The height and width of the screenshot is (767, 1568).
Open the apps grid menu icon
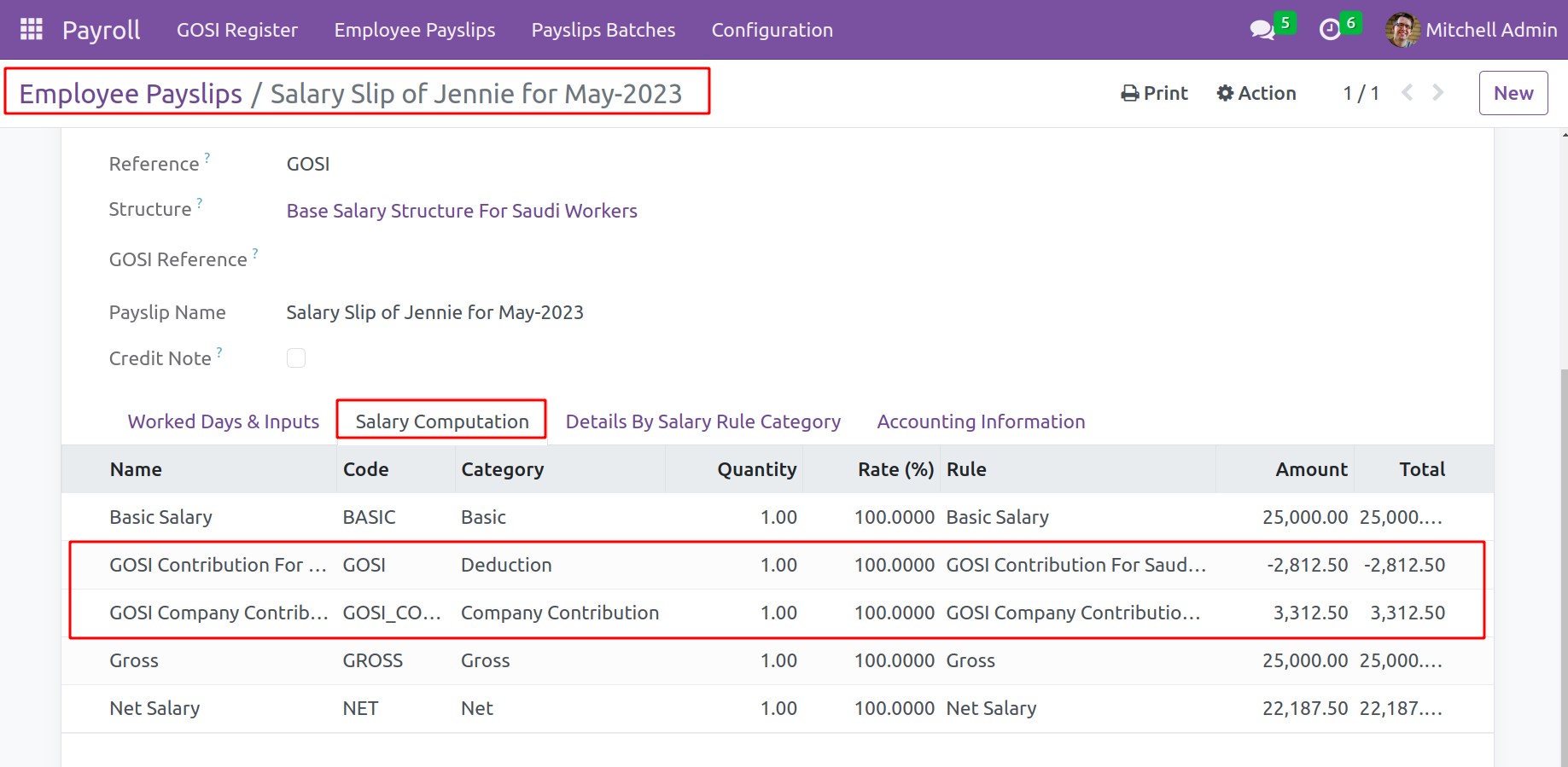pyautogui.click(x=32, y=30)
